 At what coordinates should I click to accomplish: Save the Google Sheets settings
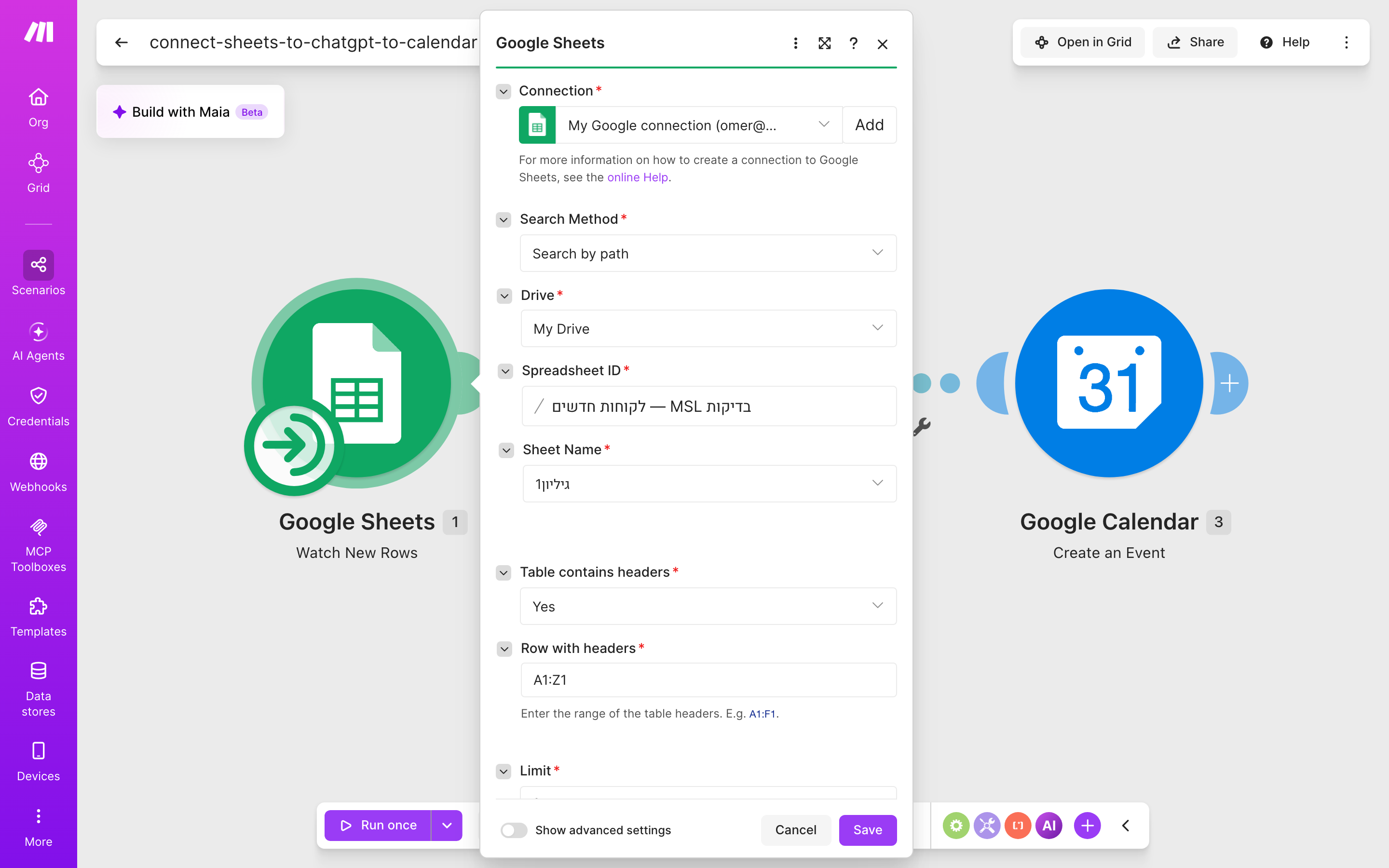[x=867, y=830]
